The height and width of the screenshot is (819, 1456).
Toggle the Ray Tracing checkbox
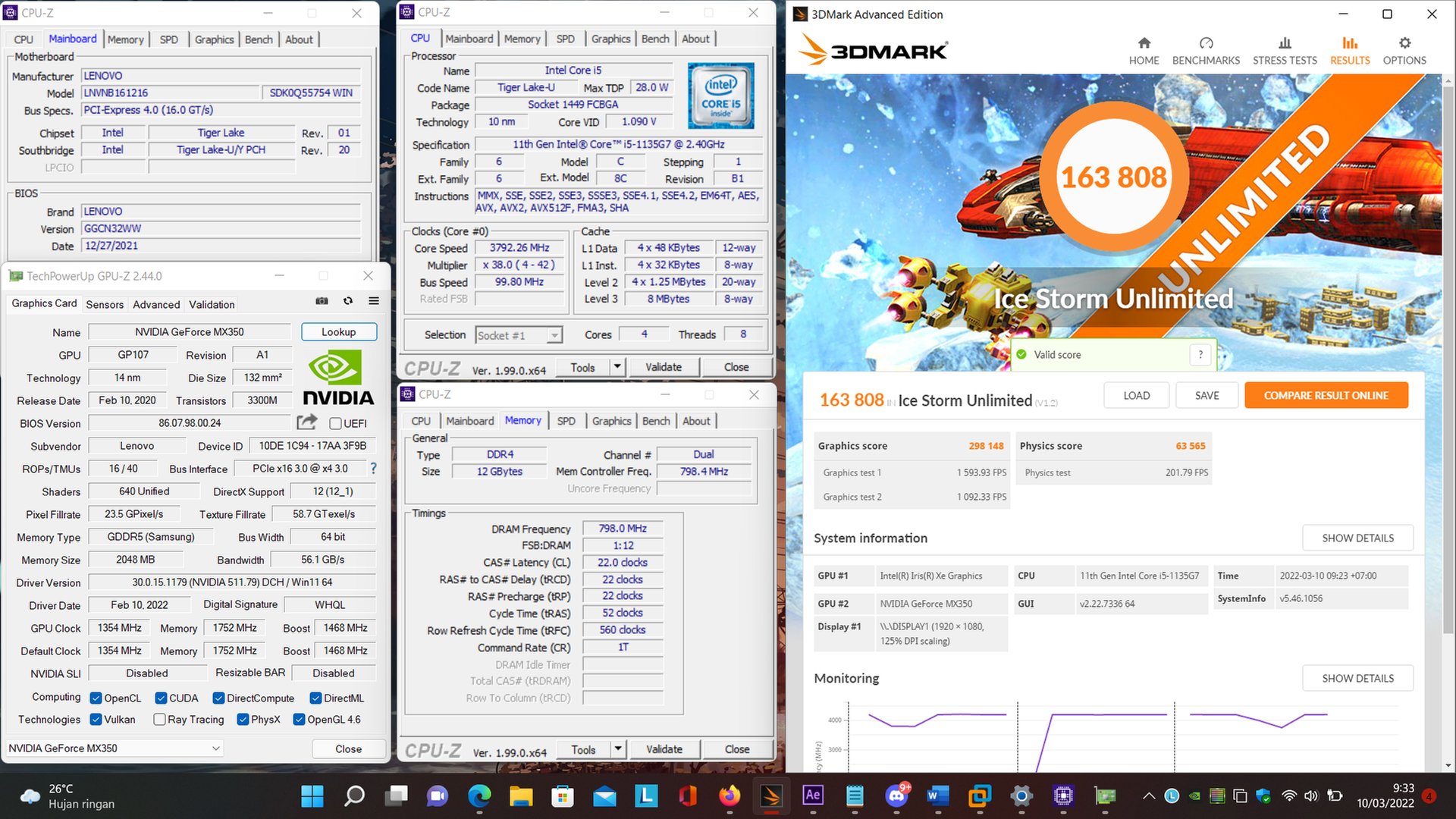click(159, 719)
